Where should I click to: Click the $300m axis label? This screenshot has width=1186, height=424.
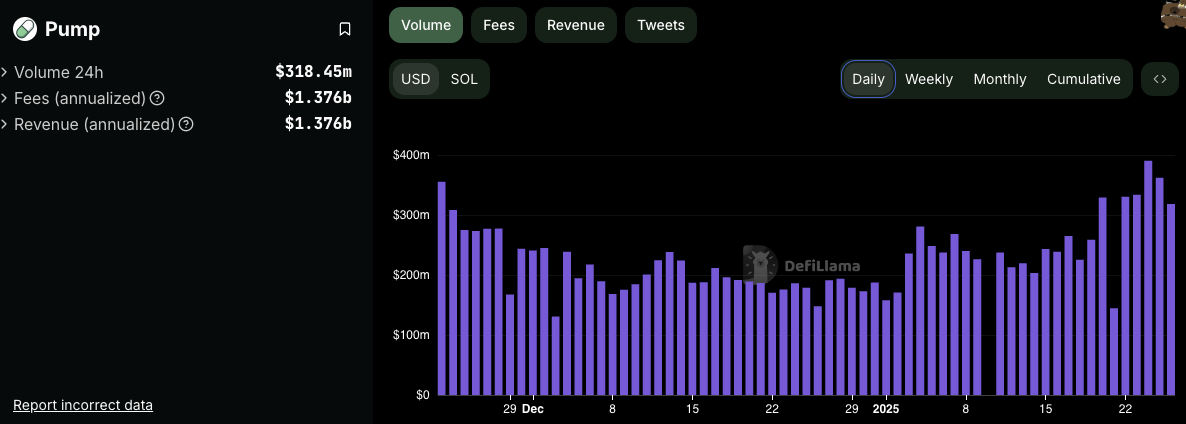point(411,215)
